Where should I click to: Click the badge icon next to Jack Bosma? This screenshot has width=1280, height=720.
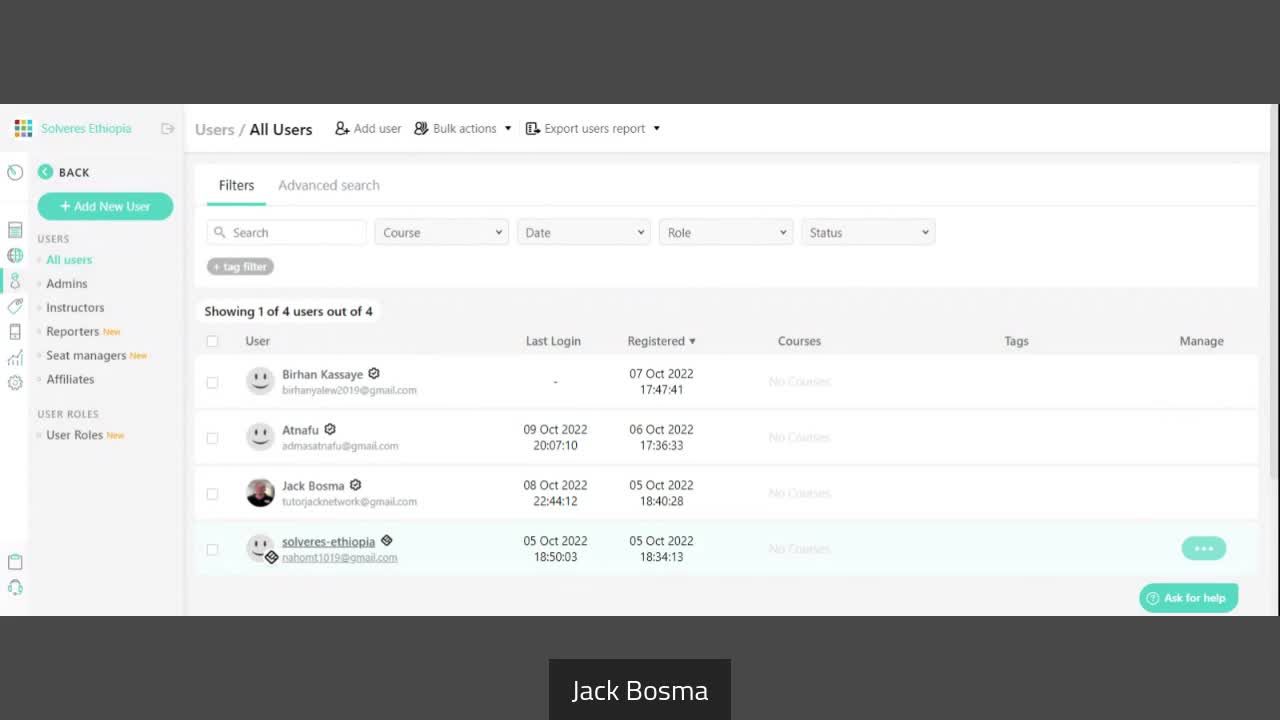click(355, 485)
